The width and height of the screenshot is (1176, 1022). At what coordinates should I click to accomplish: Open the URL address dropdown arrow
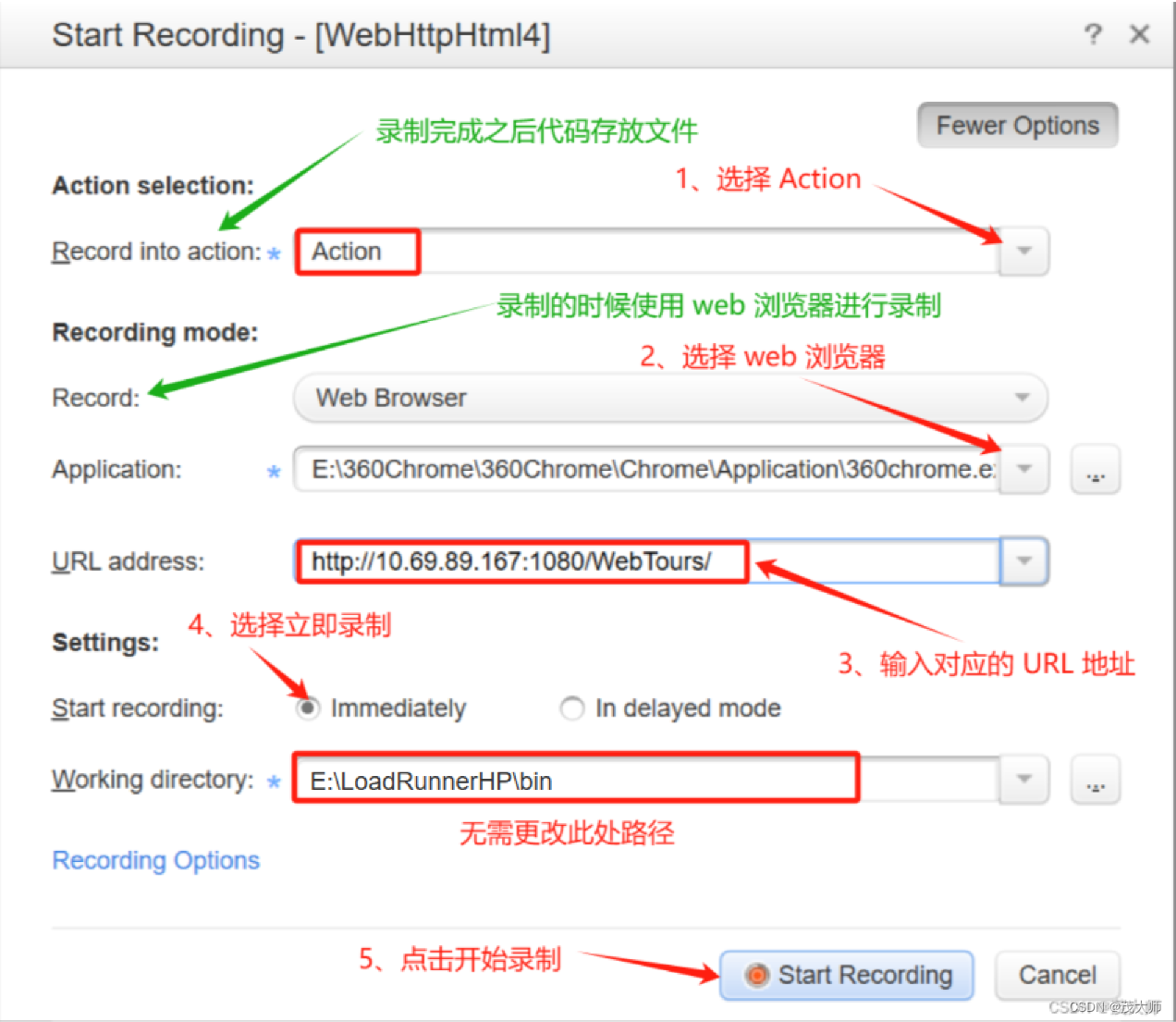coord(1023,560)
